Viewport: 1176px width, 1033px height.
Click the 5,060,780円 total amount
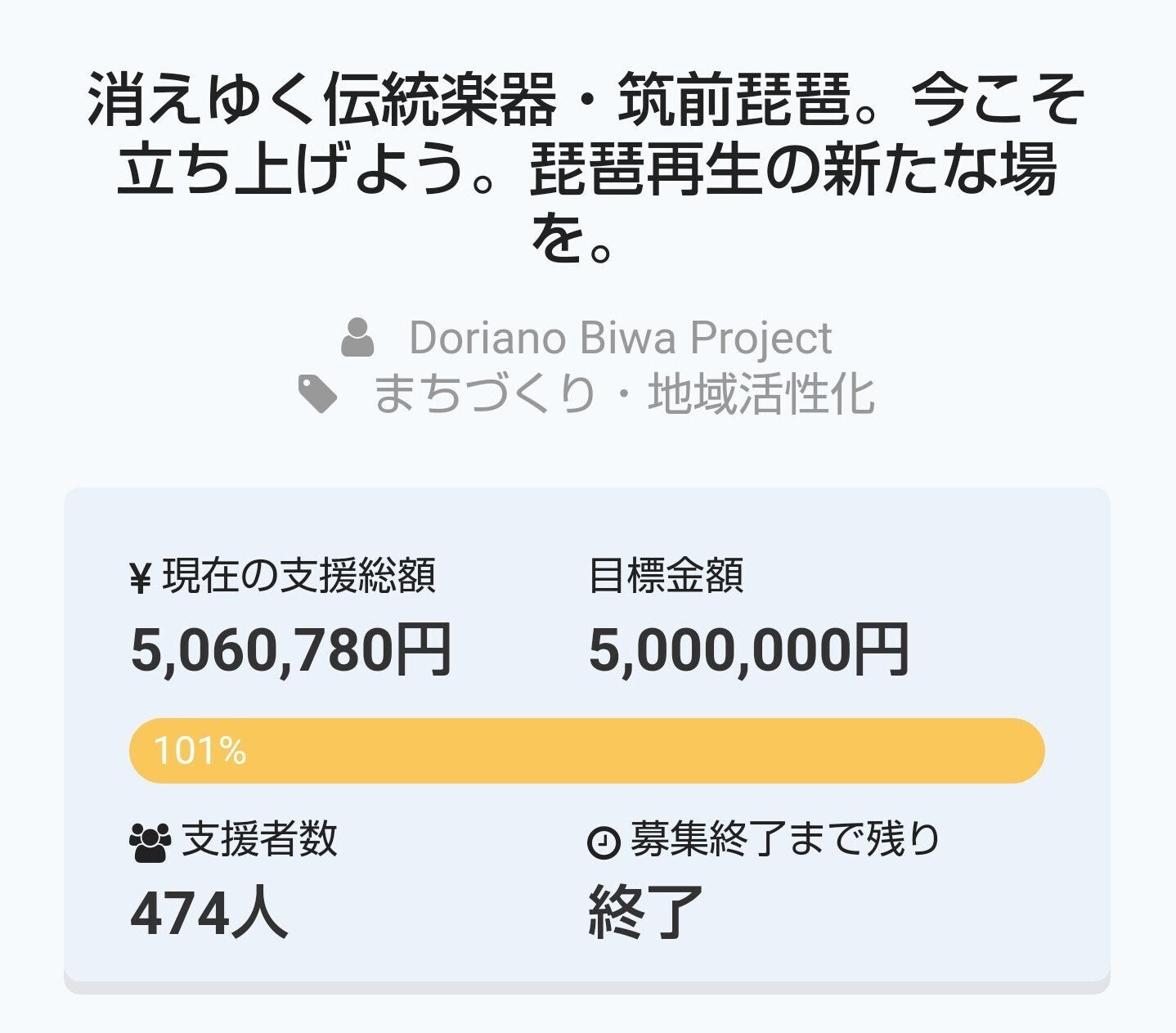click(x=290, y=650)
